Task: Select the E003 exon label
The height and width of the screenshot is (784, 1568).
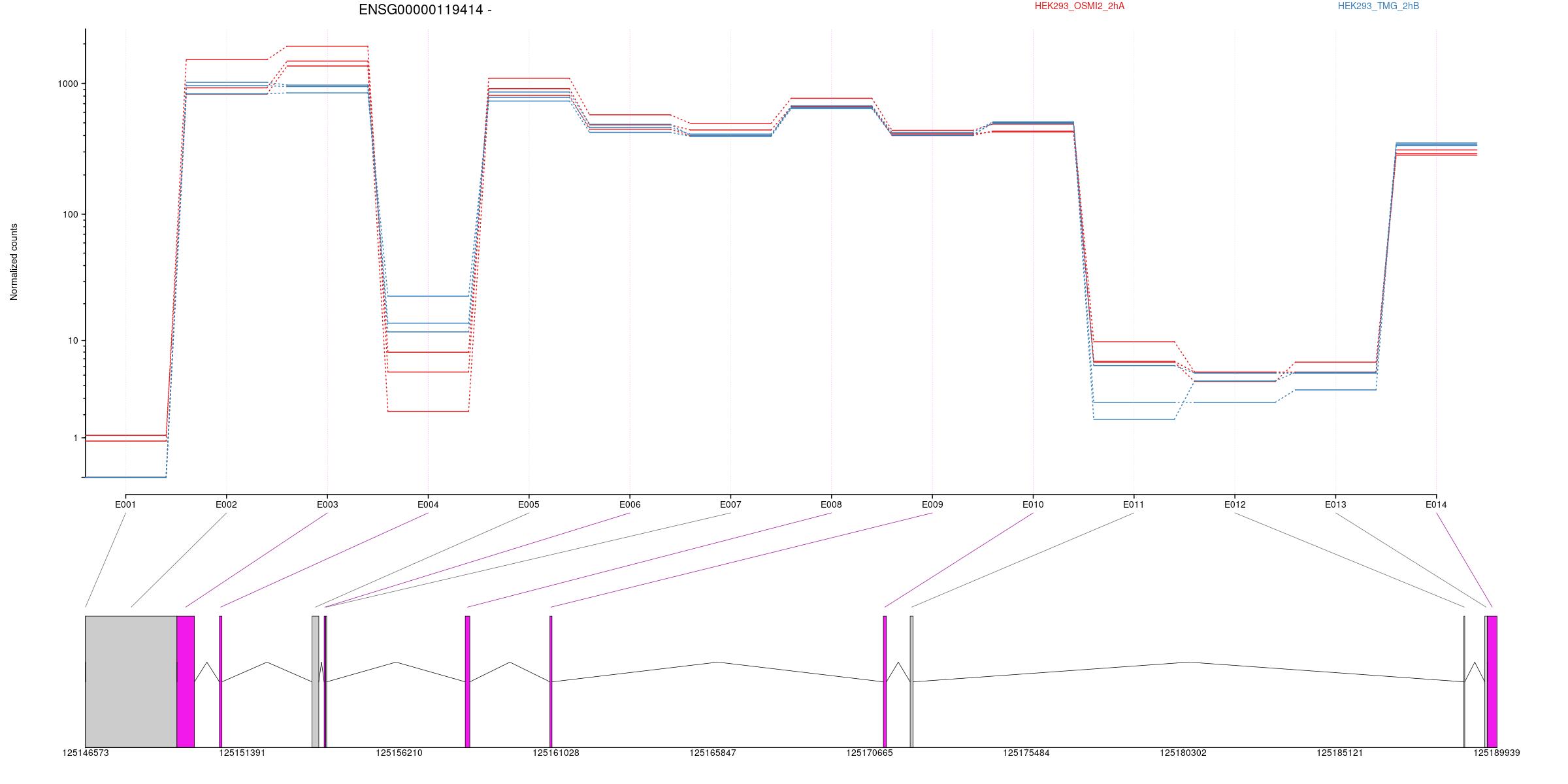Action: [327, 504]
